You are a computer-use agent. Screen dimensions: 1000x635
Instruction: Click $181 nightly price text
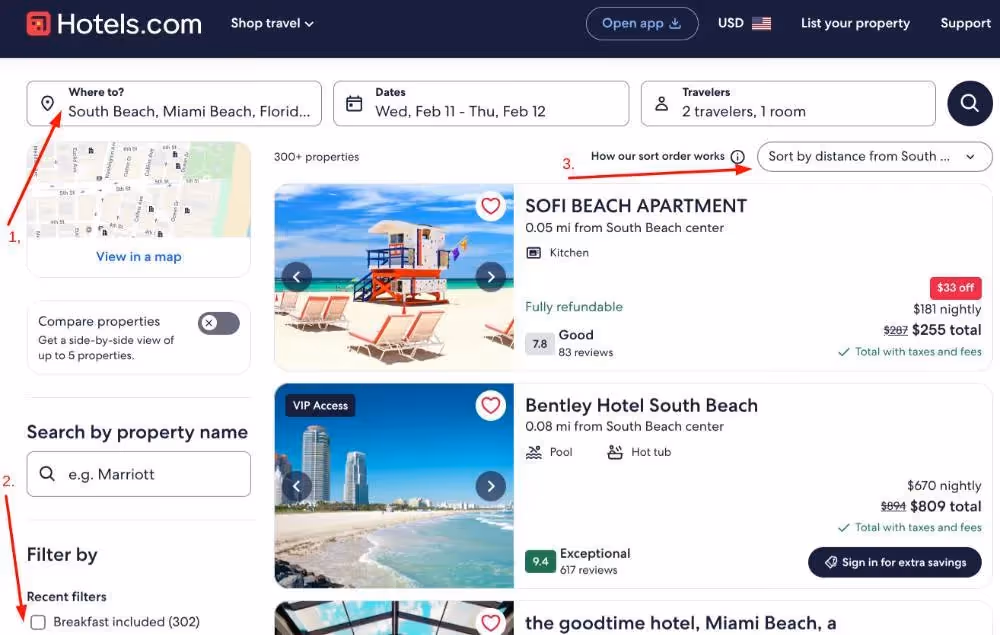pyautogui.click(x=947, y=309)
